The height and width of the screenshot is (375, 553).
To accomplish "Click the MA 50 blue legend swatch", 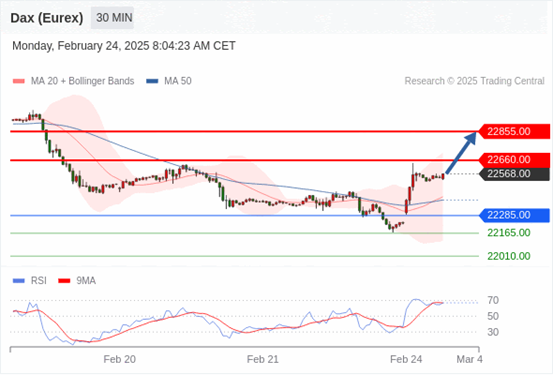I will click(152, 81).
